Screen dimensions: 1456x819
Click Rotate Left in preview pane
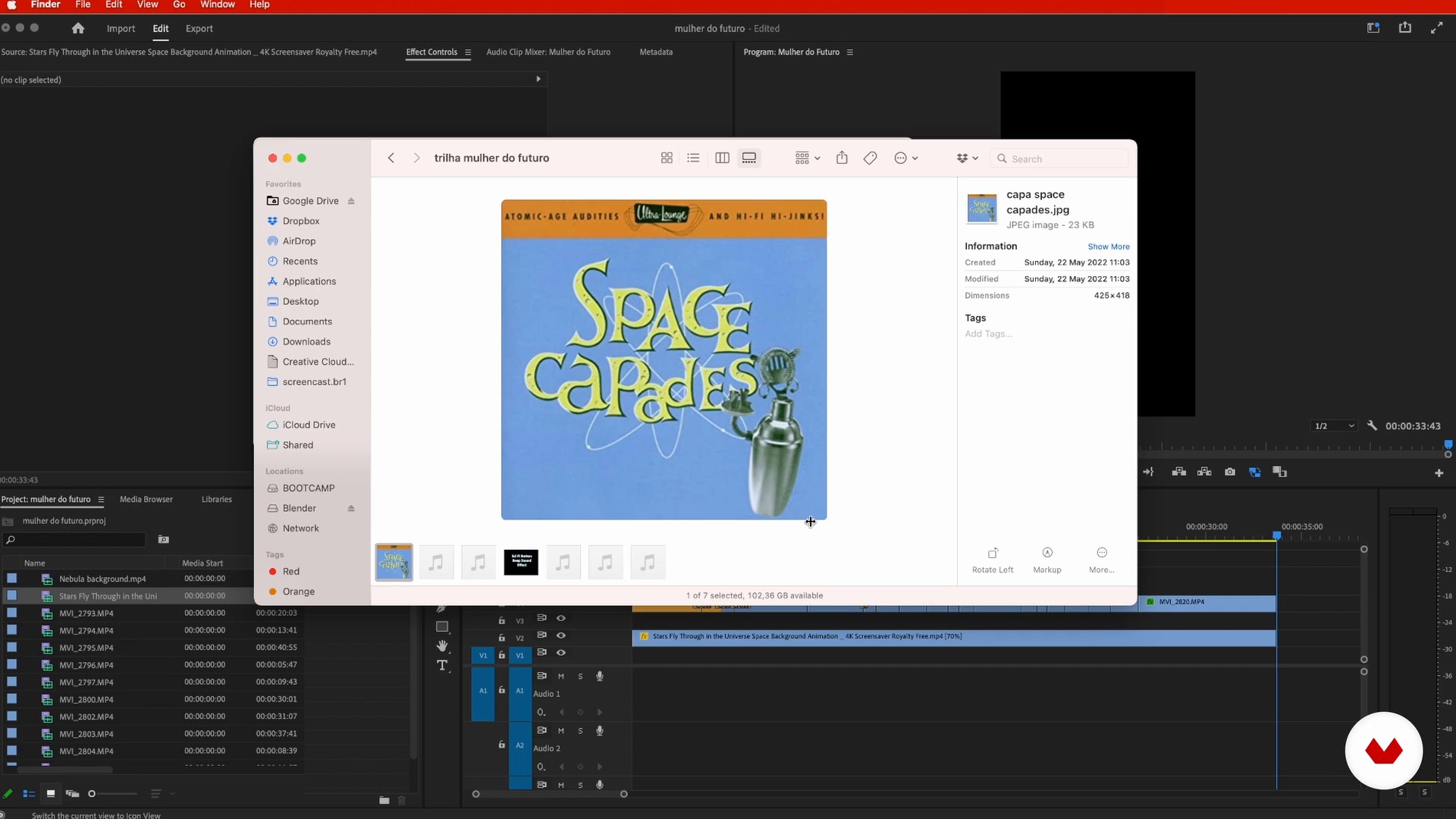pyautogui.click(x=993, y=560)
